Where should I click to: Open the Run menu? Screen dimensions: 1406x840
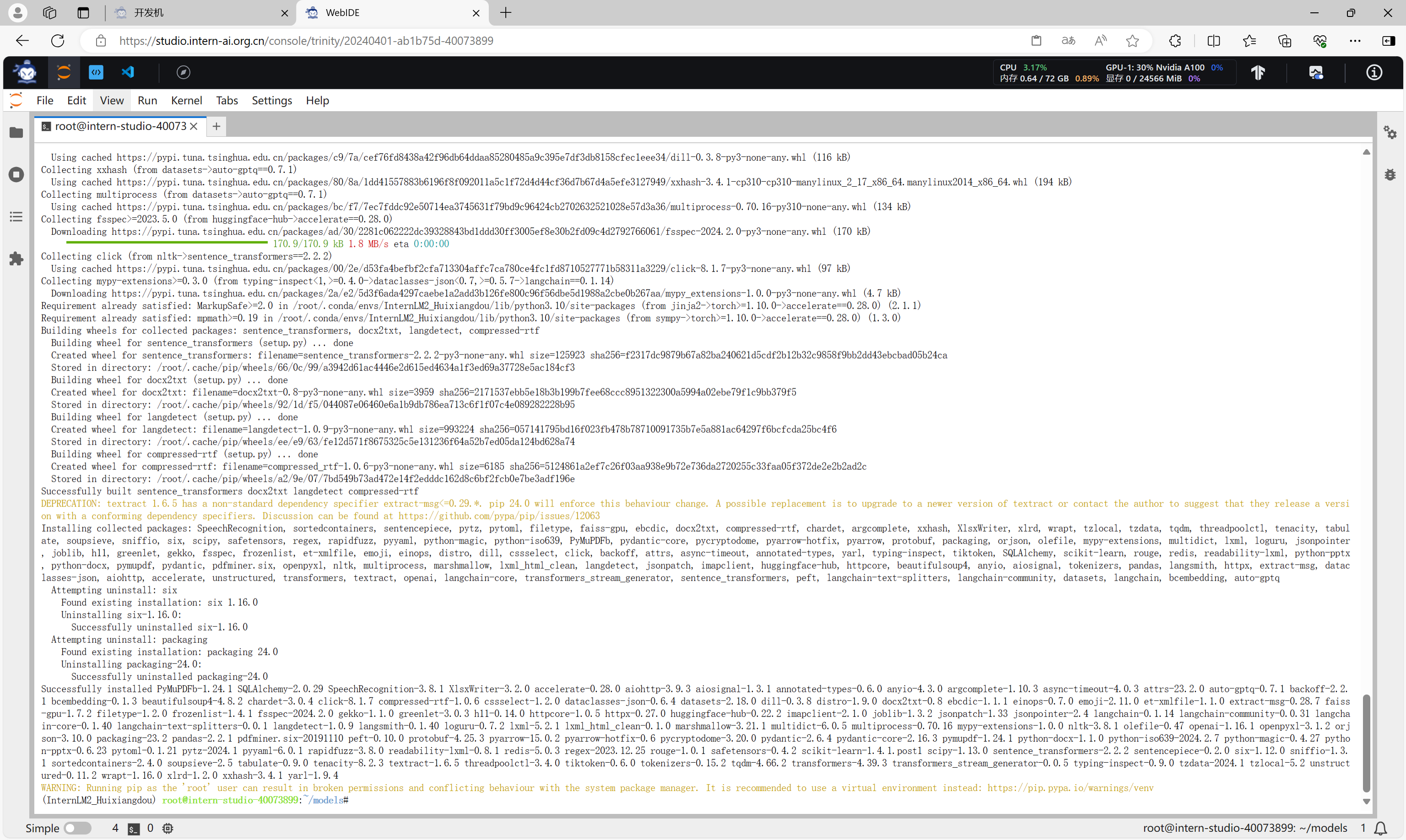pos(147,100)
